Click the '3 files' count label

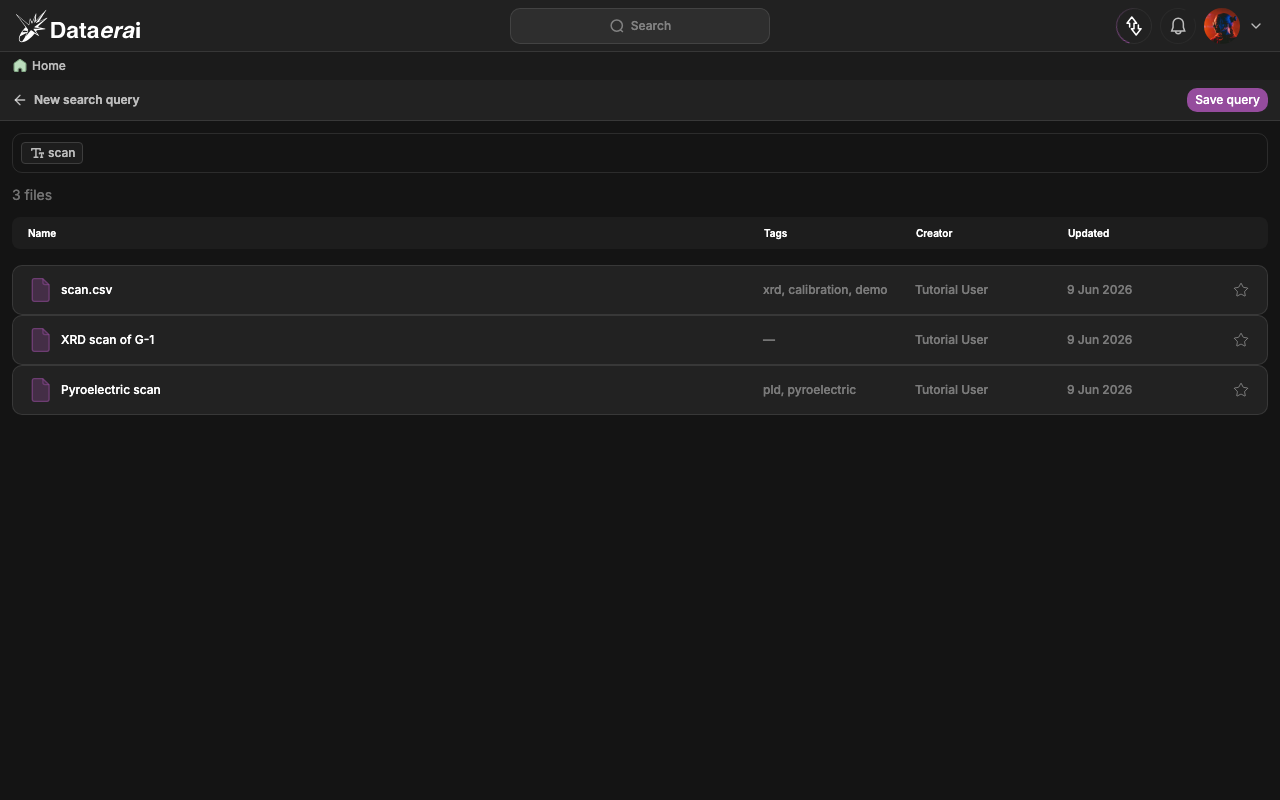pyautogui.click(x=32, y=195)
